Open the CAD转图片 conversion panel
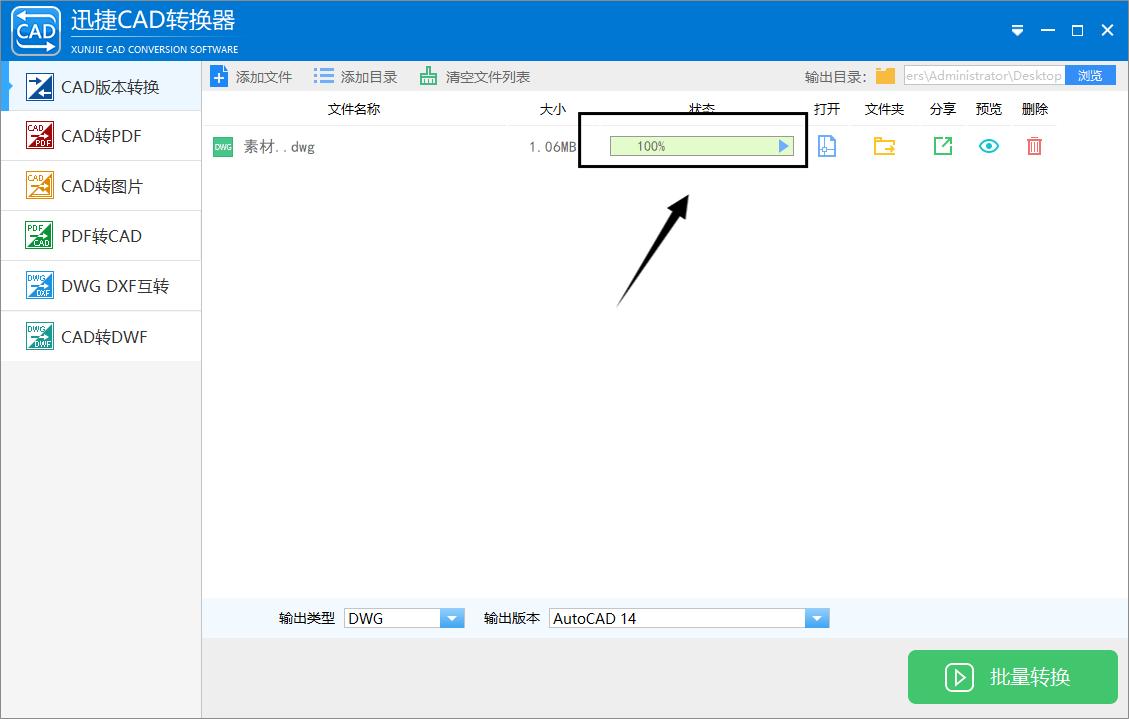Image resolution: width=1129 pixels, height=719 pixels. tap(100, 185)
